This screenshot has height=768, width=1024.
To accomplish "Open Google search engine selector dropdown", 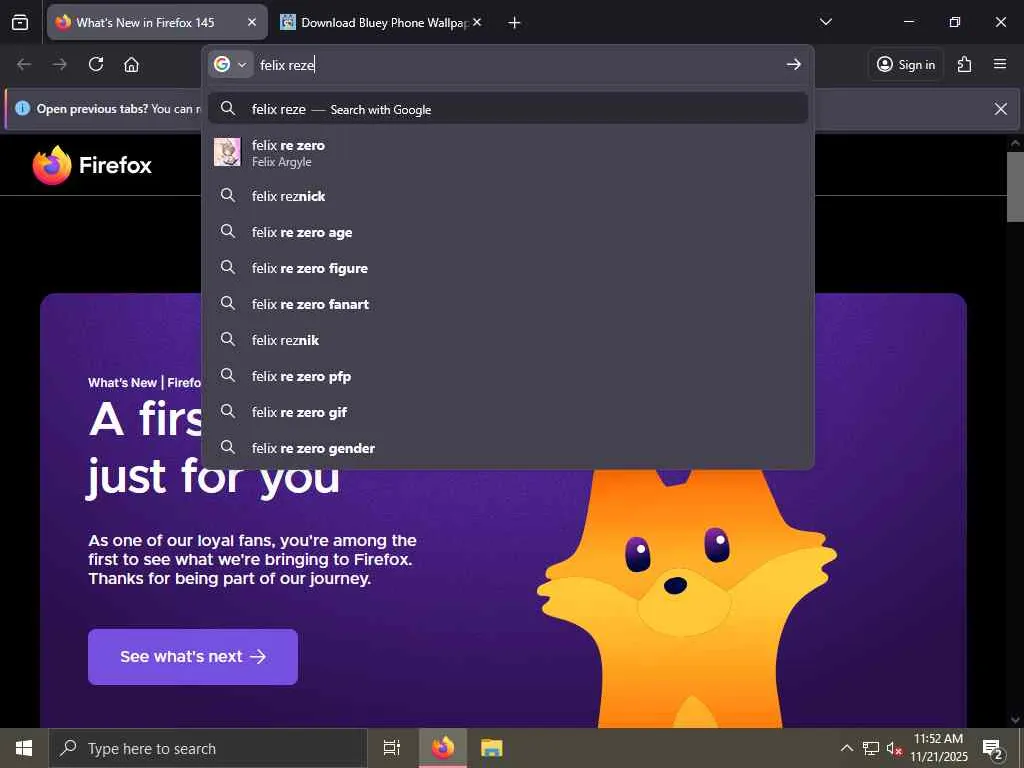I will click(231, 65).
